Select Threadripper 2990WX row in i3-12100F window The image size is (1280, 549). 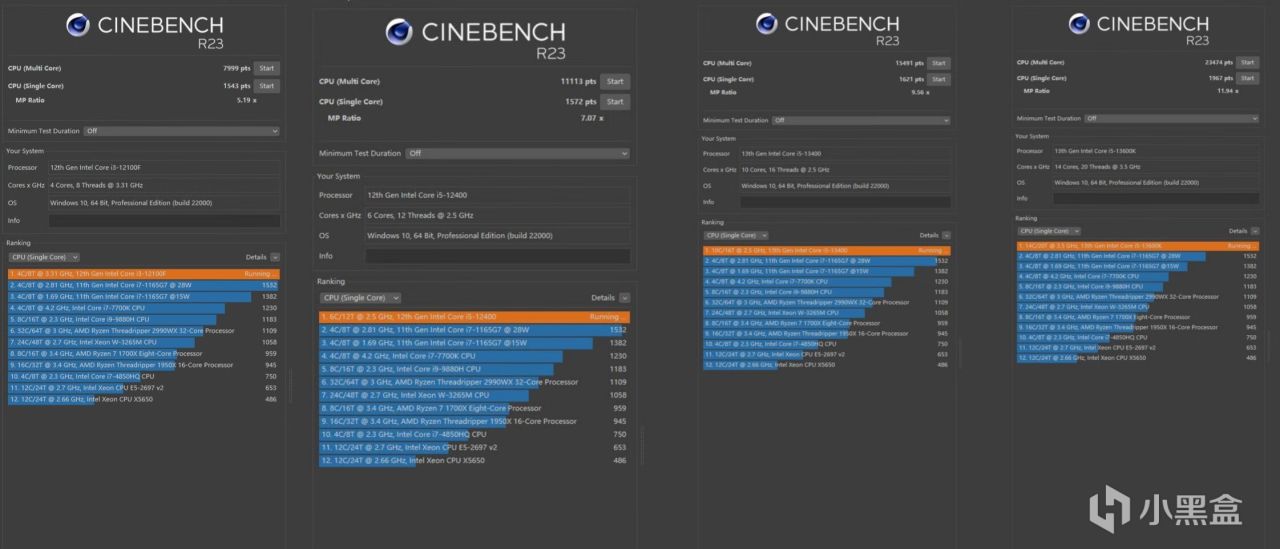tap(144, 330)
